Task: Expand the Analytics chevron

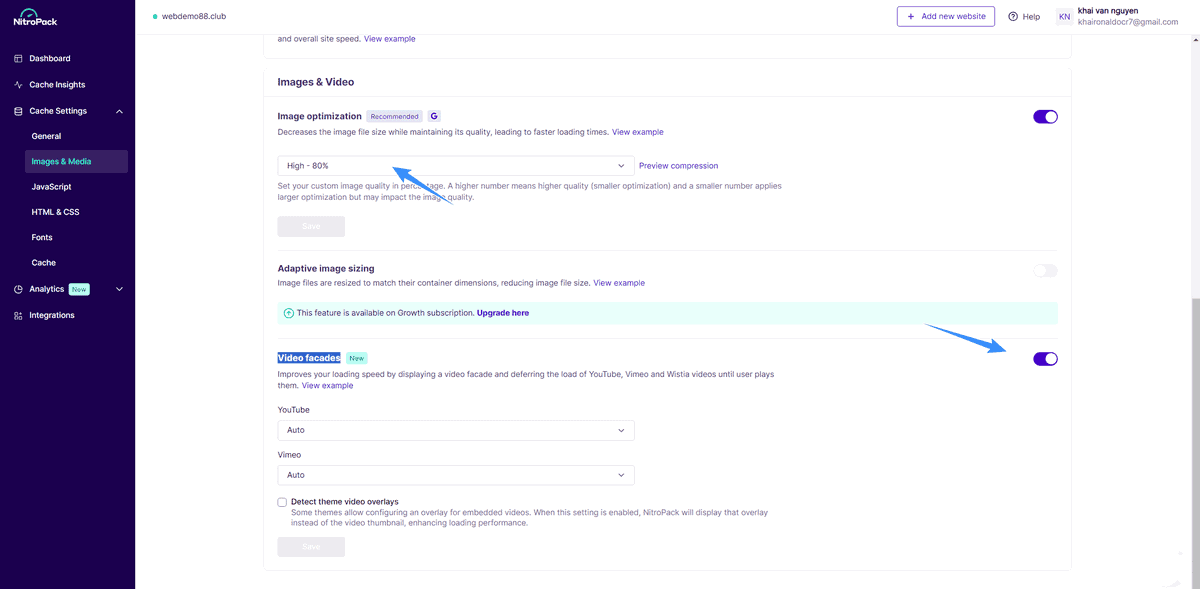Action: coord(120,290)
